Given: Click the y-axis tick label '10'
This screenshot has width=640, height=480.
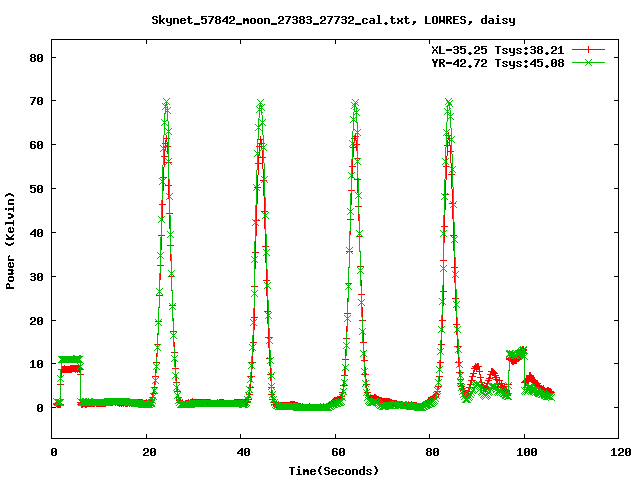Looking at the screenshot, I should 36,364.
